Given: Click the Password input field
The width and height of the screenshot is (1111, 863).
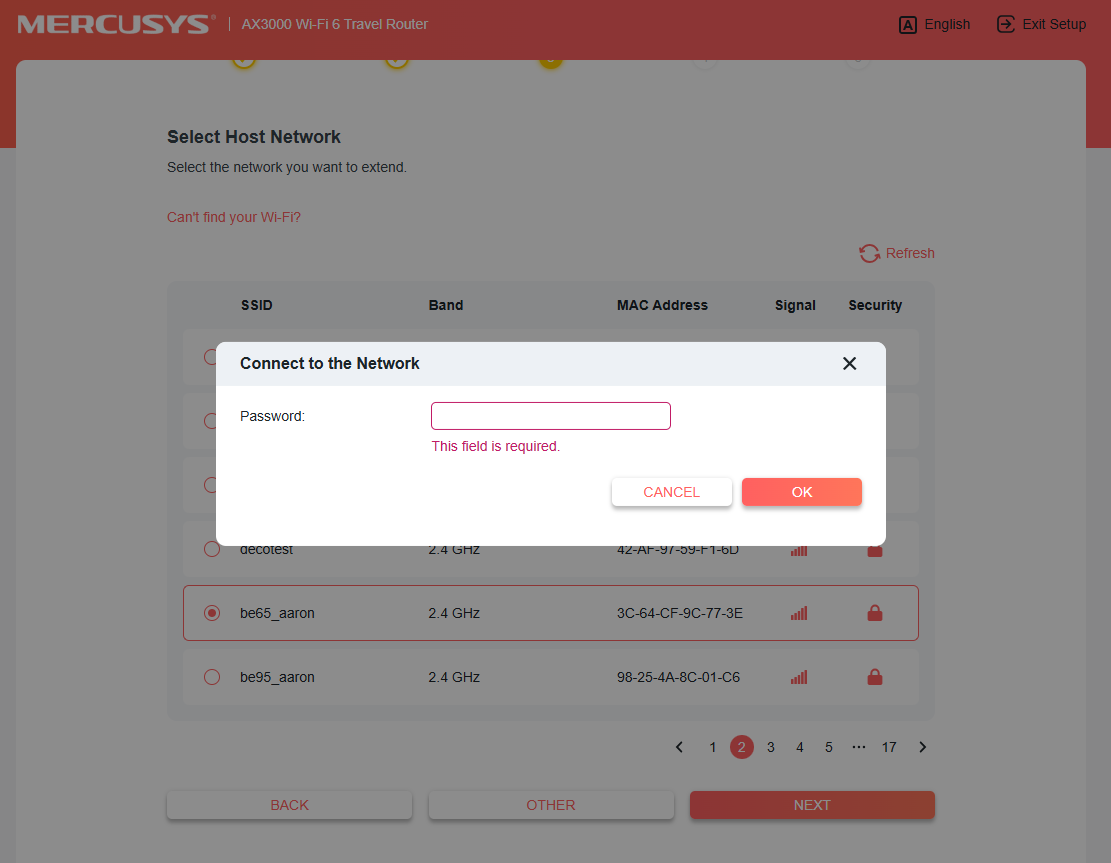Looking at the screenshot, I should [x=551, y=416].
